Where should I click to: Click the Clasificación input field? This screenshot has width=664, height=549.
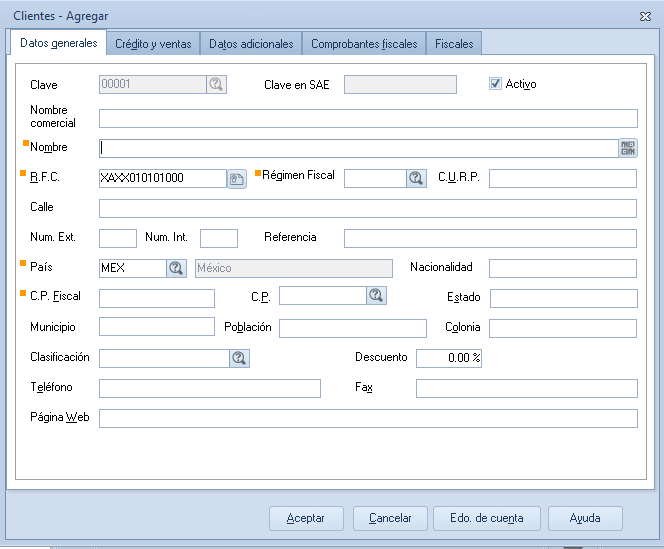point(164,358)
